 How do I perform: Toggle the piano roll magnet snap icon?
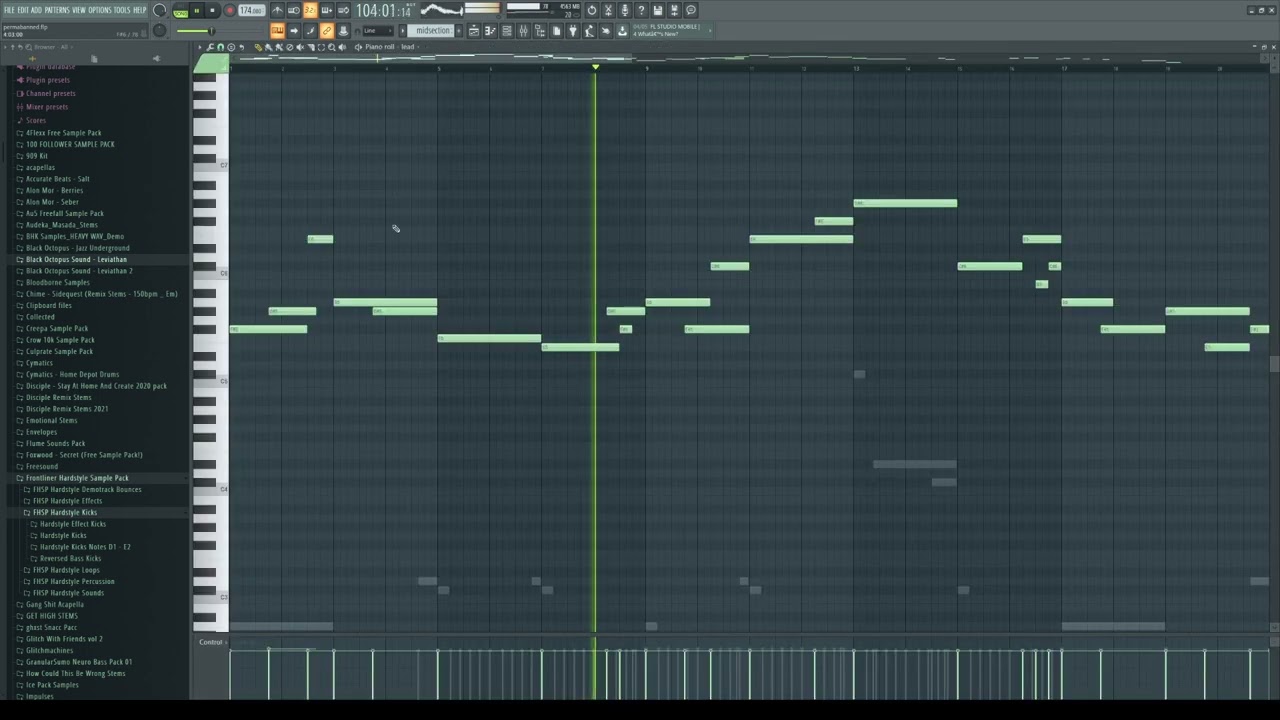(220, 47)
